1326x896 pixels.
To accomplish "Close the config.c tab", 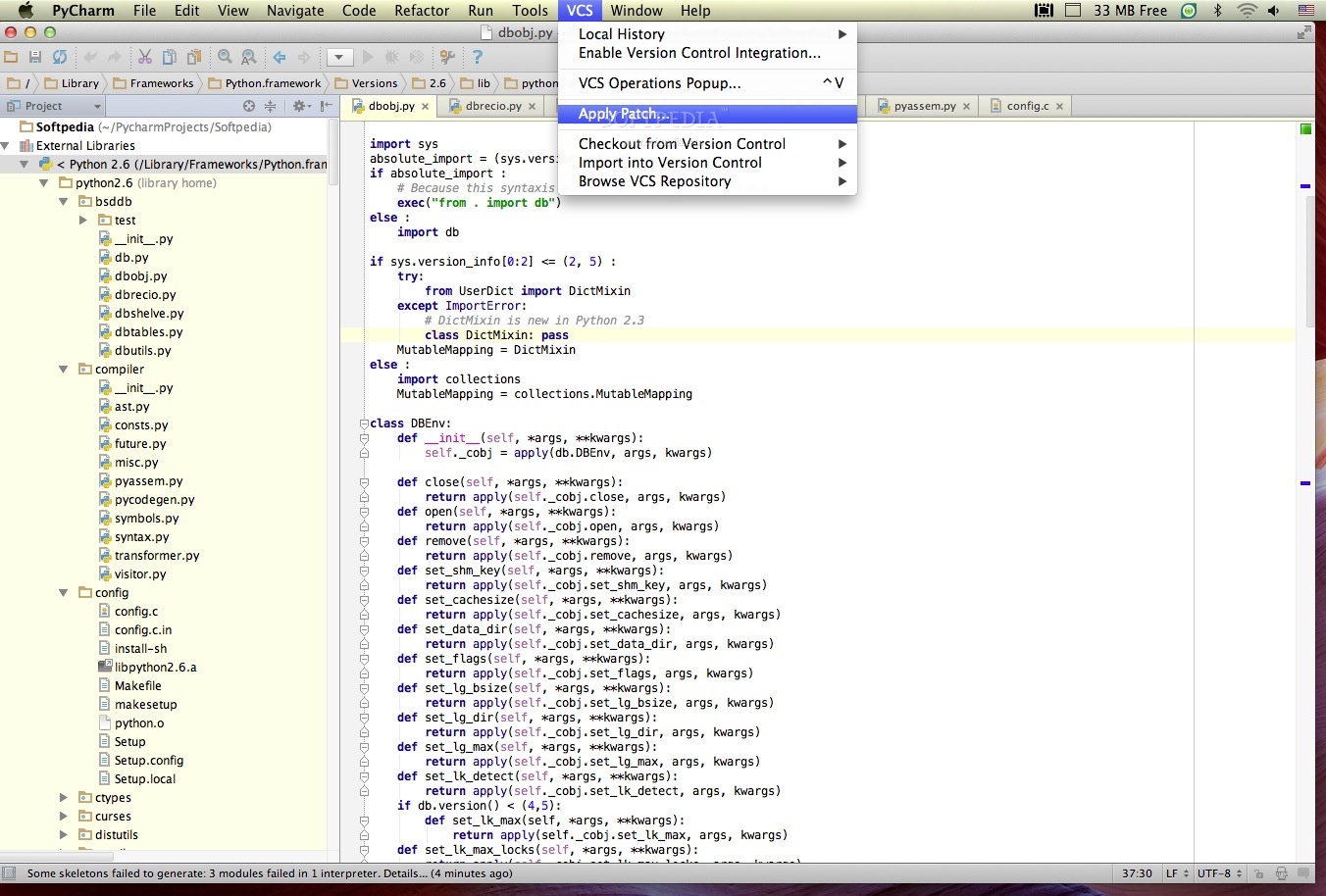I will point(1060,107).
